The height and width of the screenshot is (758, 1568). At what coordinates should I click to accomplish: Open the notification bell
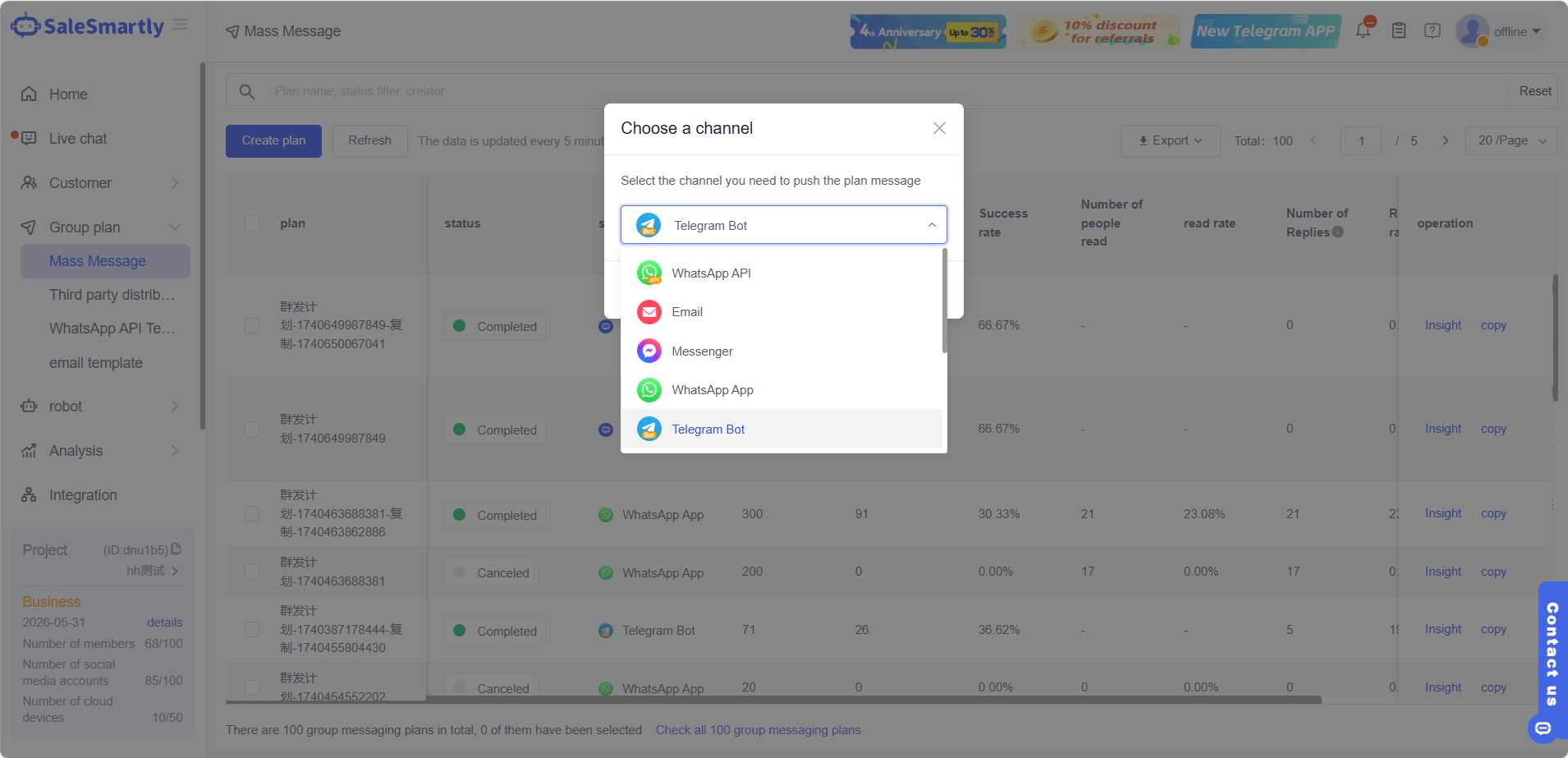pyautogui.click(x=1363, y=31)
